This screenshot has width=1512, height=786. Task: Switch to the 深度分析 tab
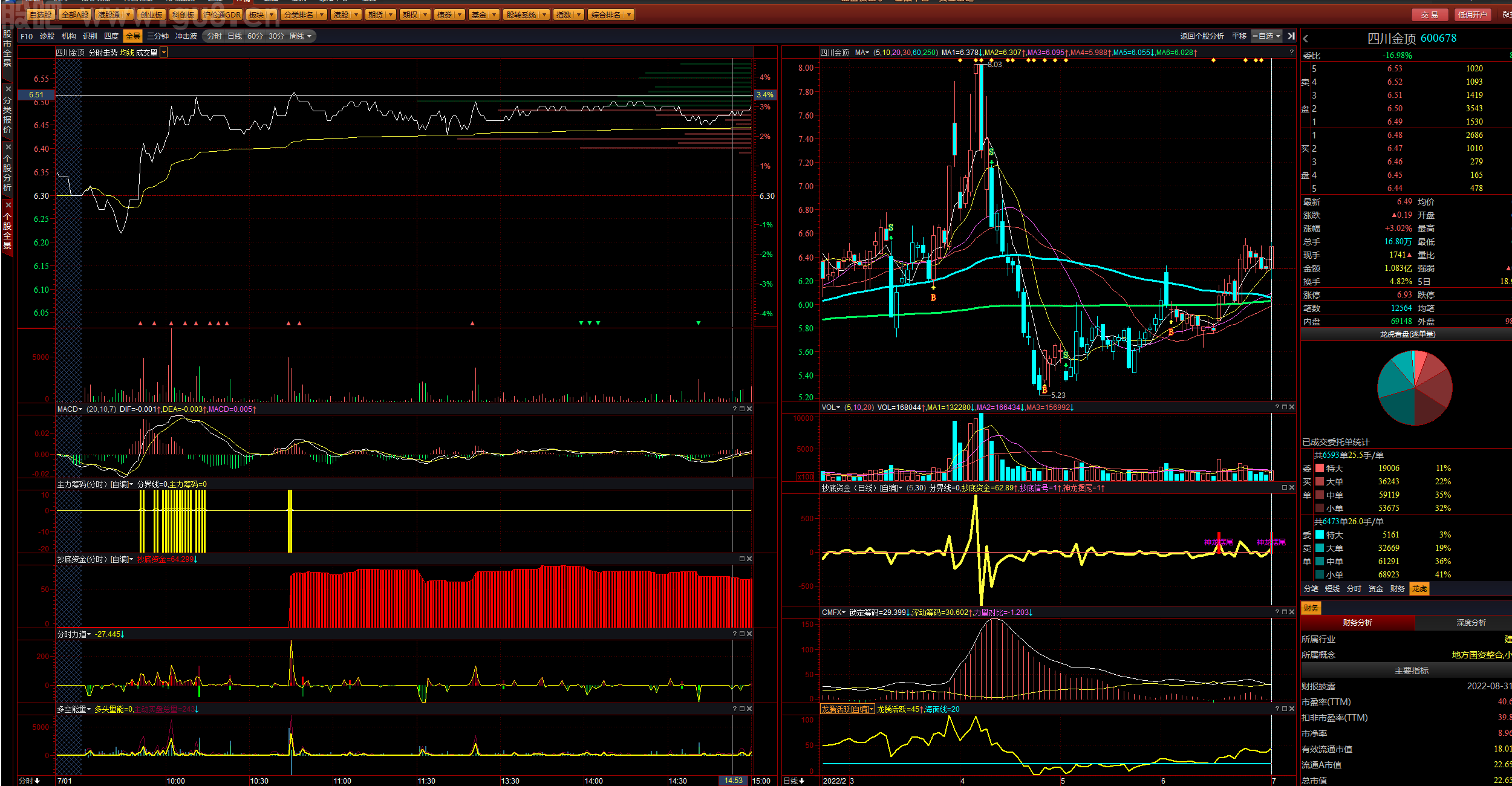[1471, 623]
